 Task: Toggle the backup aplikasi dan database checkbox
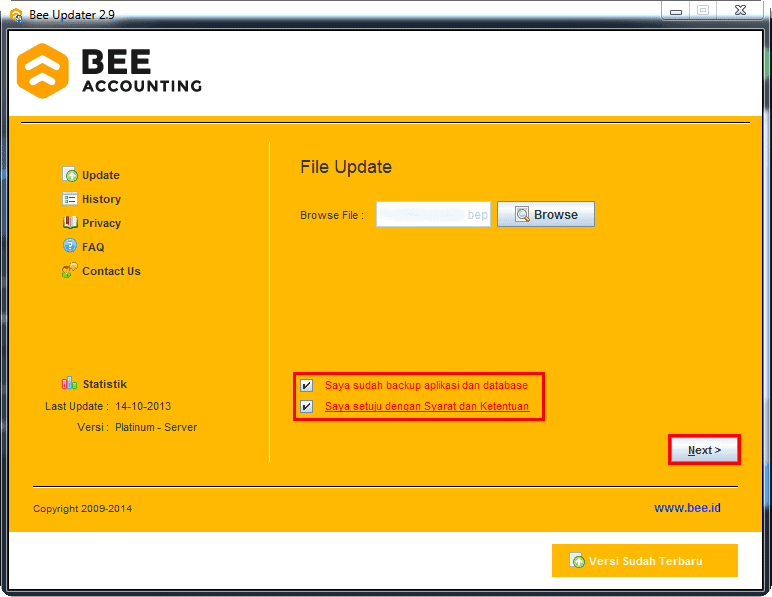tap(306, 385)
